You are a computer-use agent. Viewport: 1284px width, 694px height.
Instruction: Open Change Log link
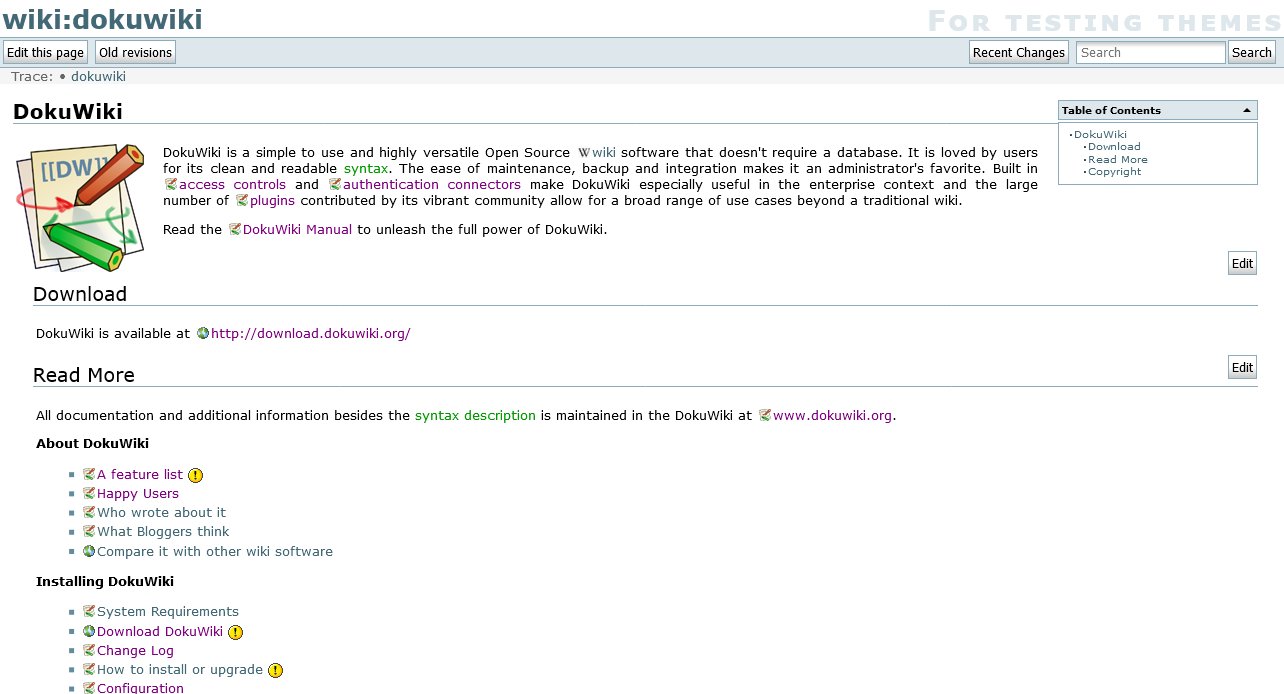tap(135, 651)
